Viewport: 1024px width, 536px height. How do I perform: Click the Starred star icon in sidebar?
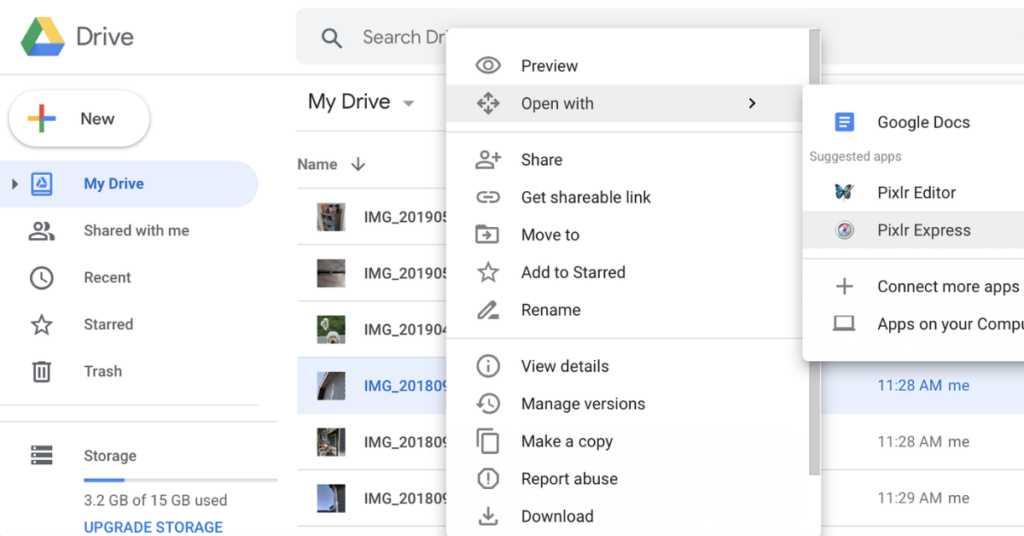[42, 324]
